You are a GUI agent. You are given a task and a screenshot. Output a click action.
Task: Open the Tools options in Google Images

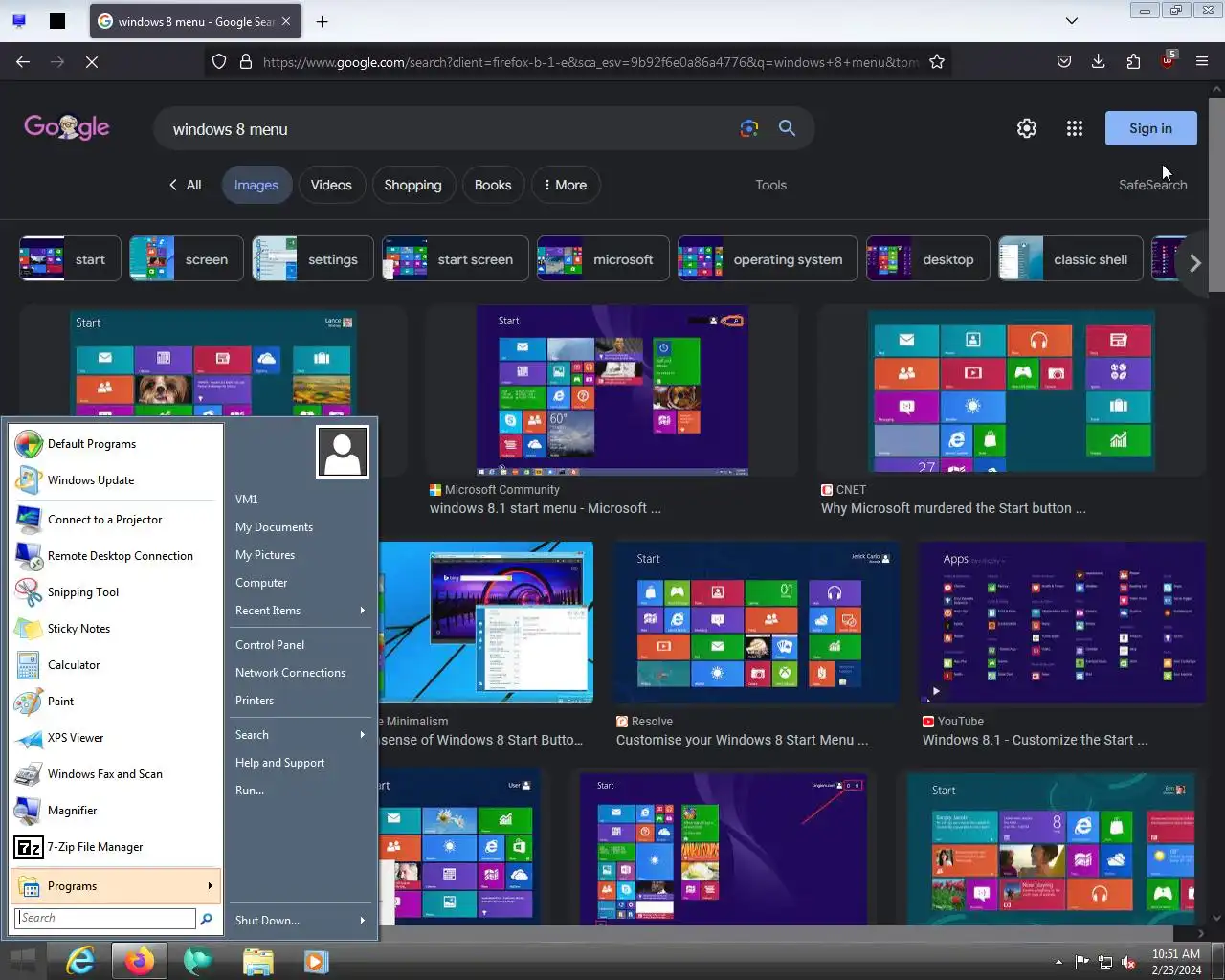click(x=770, y=185)
